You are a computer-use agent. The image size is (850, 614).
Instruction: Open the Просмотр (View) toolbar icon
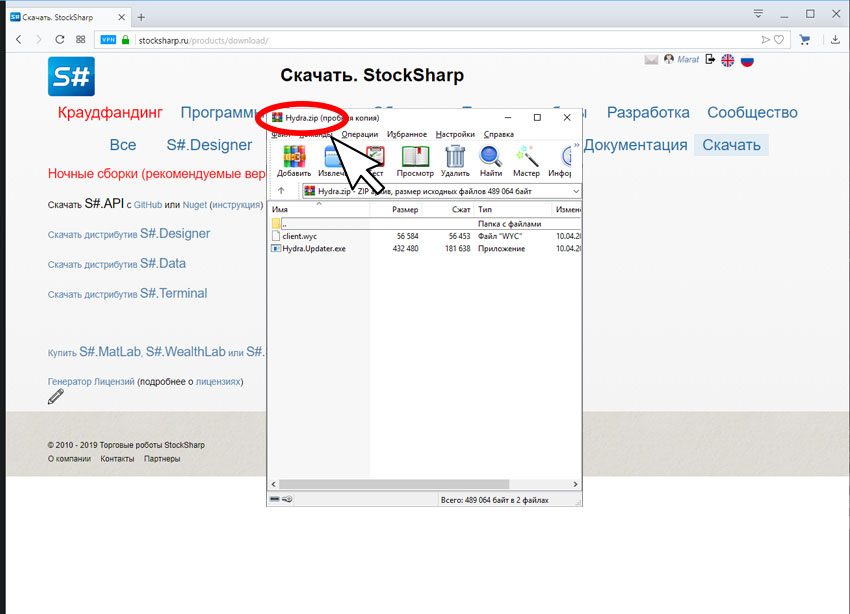[x=415, y=161]
